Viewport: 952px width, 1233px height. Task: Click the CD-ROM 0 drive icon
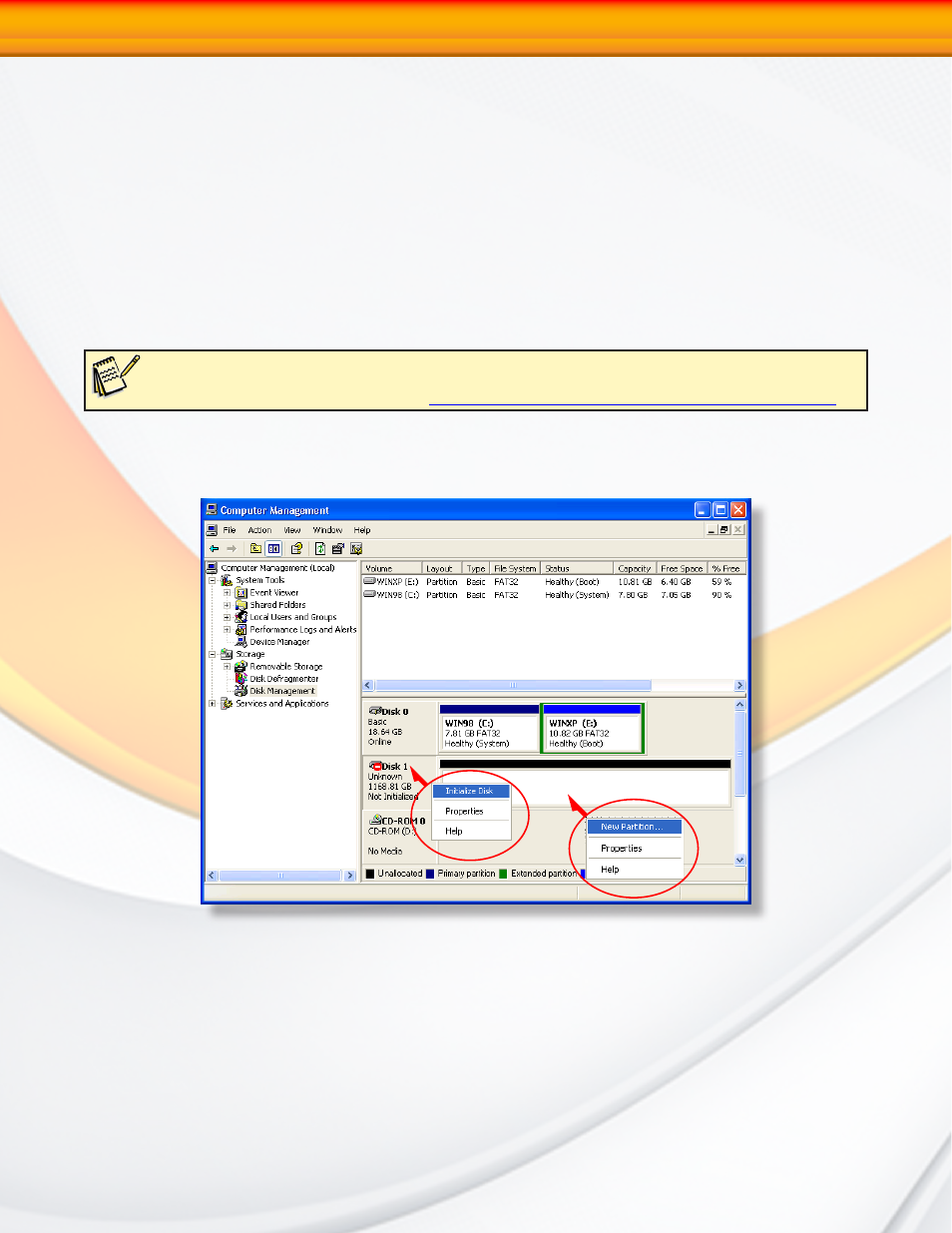coord(375,820)
